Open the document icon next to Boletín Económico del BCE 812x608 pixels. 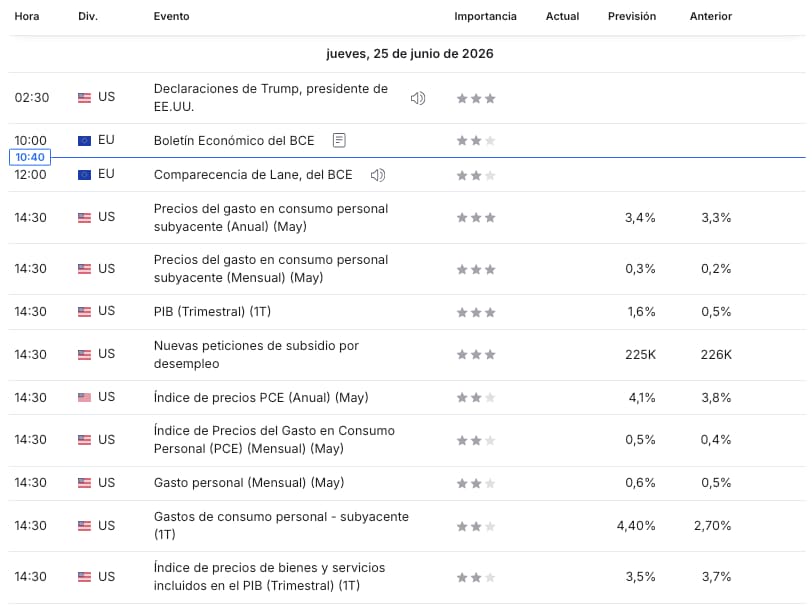339,140
